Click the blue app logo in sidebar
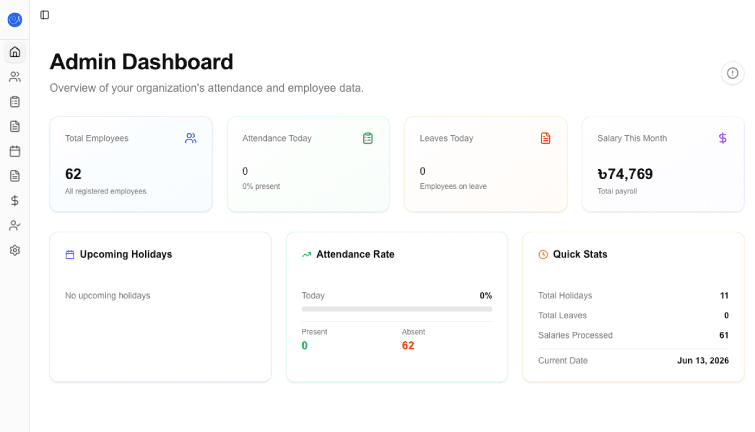Image resolution: width=755 pixels, height=432 pixels. [x=15, y=20]
